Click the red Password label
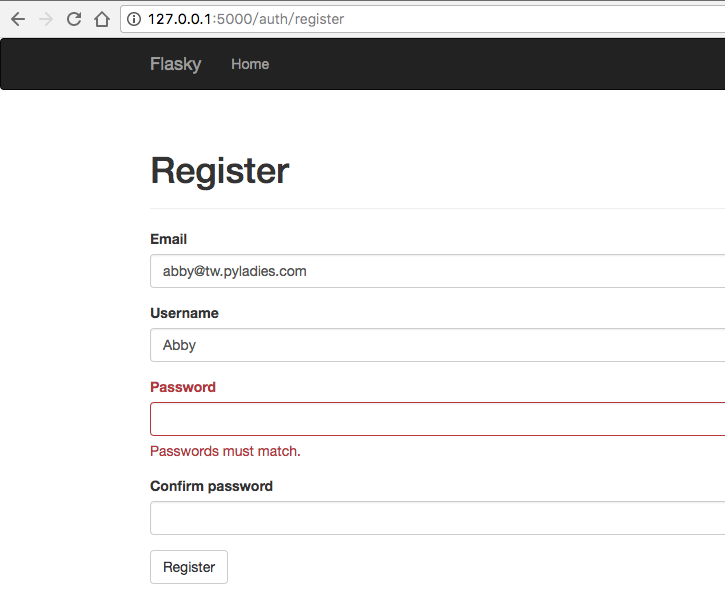 [182, 387]
